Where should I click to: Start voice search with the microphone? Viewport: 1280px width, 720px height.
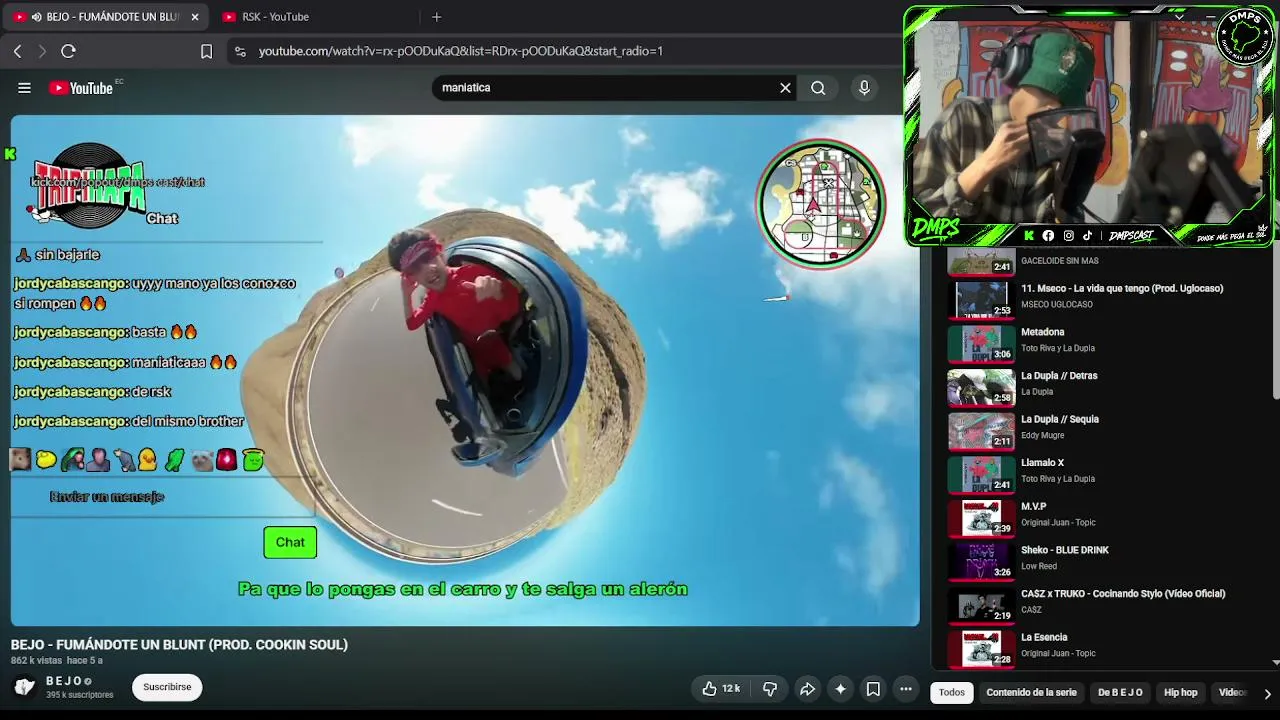pyautogui.click(x=864, y=88)
